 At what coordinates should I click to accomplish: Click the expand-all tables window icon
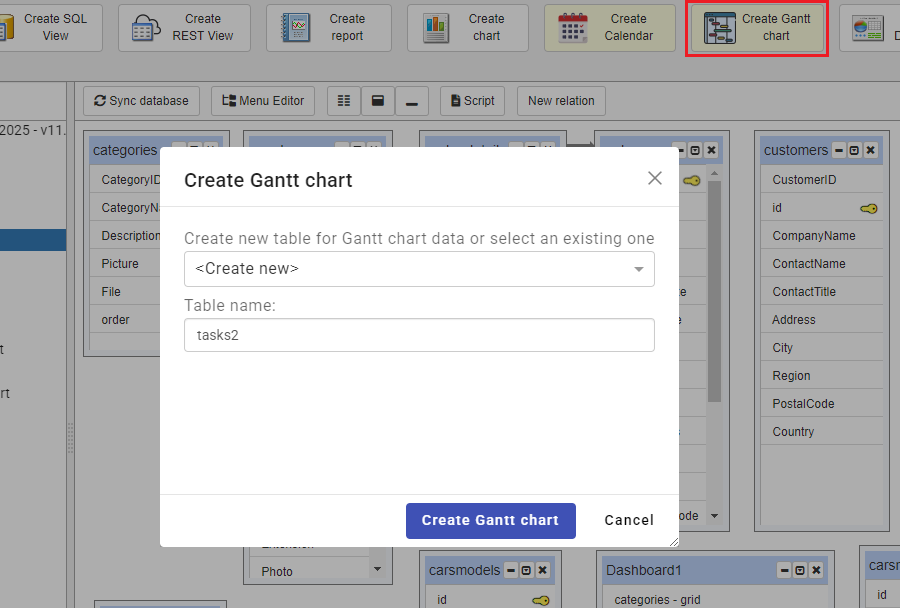(x=378, y=101)
